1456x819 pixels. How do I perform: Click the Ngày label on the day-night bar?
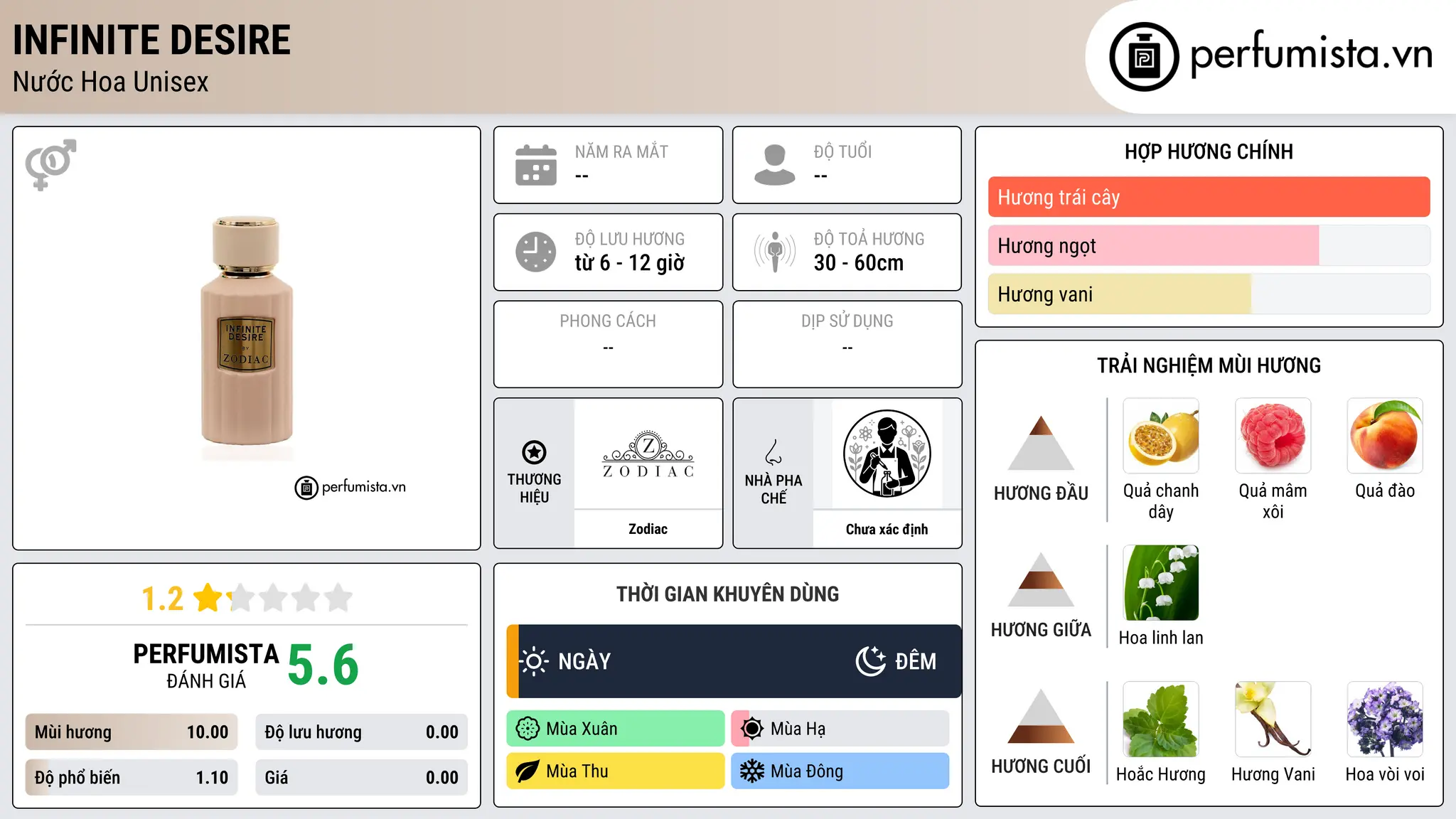584,661
